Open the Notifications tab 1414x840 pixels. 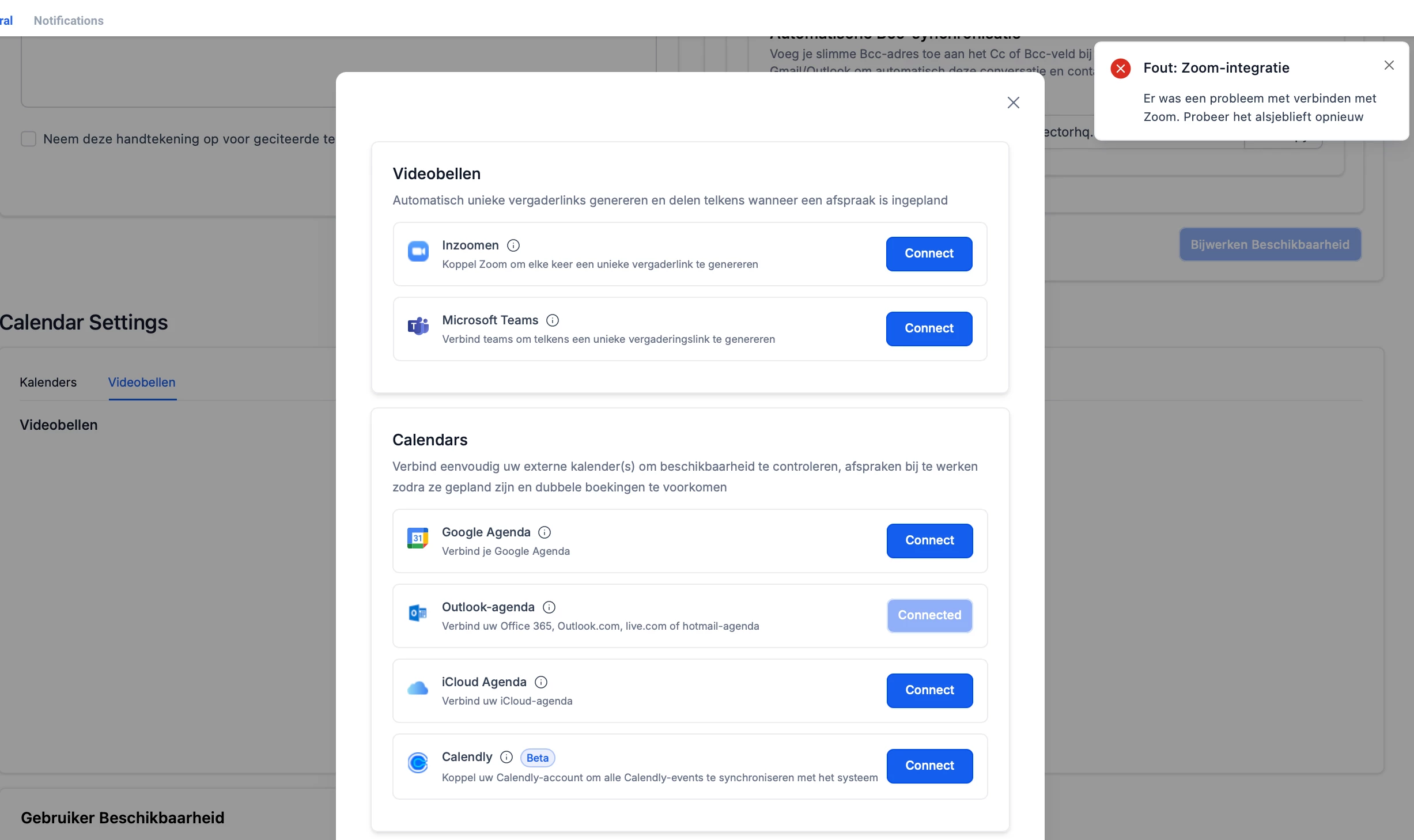pos(69,21)
